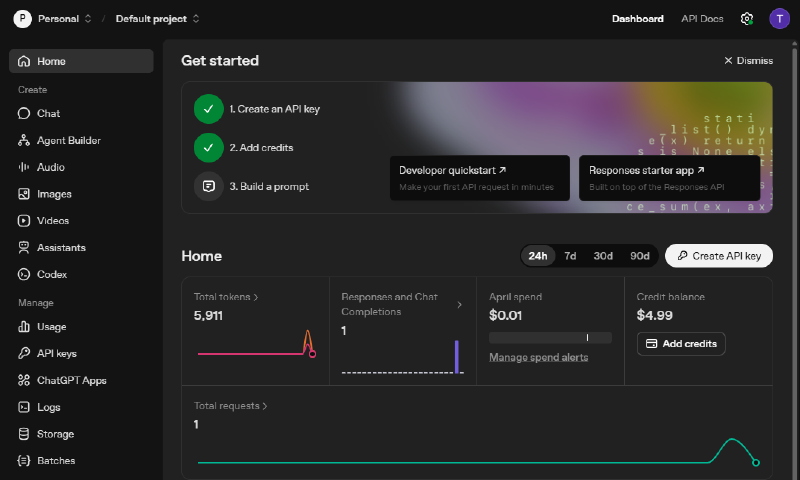The height and width of the screenshot is (480, 800).
Task: Expand the Default project switcher
Action: [196, 19]
